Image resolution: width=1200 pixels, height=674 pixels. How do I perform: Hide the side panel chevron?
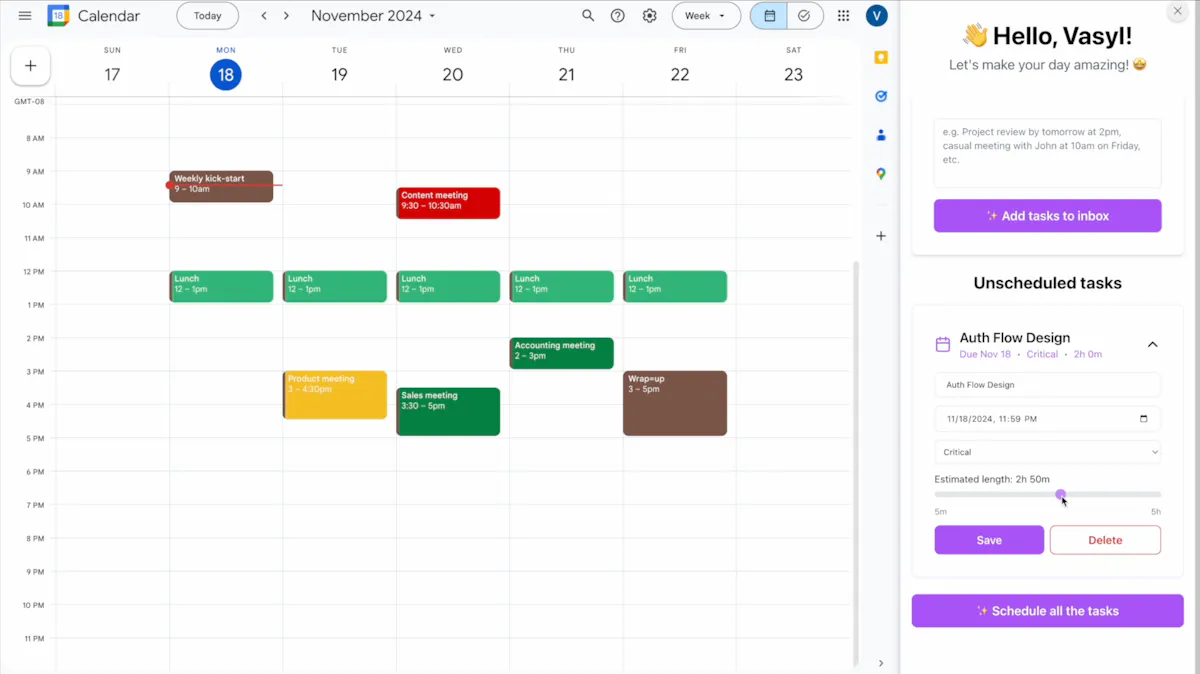(x=881, y=663)
